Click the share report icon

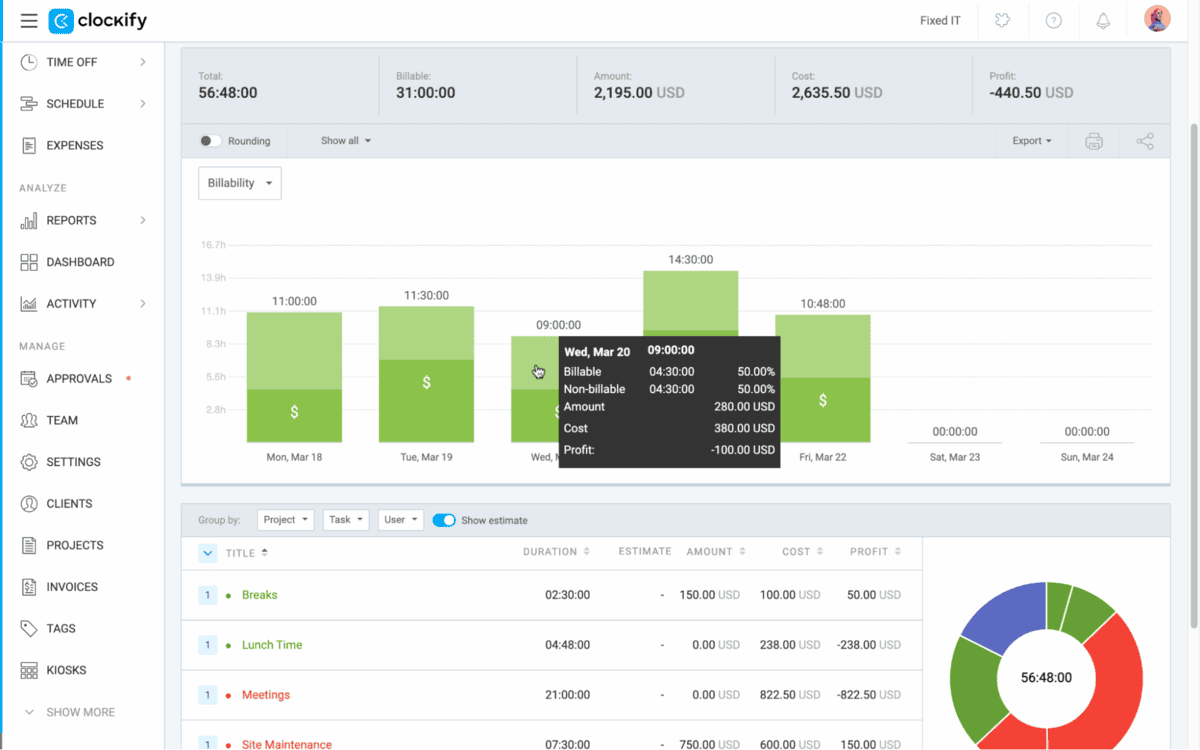[x=1145, y=141]
